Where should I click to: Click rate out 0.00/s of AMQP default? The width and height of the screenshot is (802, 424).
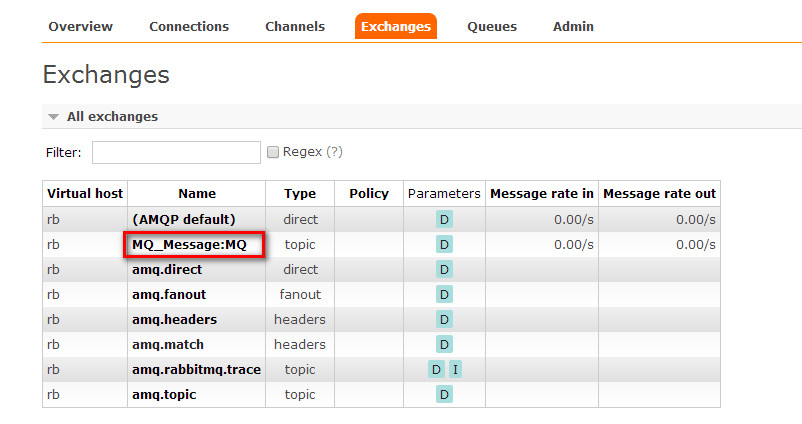[696, 220]
